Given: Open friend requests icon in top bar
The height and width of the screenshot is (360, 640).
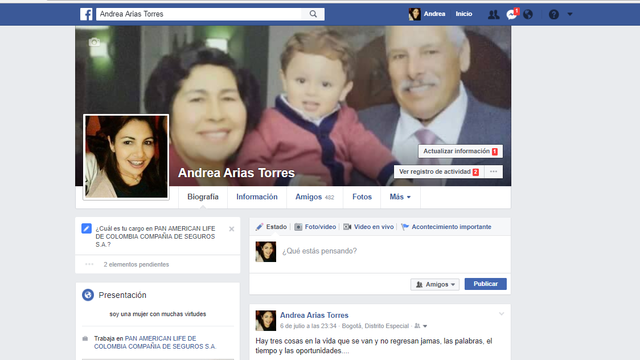Looking at the screenshot, I should click(x=493, y=15).
